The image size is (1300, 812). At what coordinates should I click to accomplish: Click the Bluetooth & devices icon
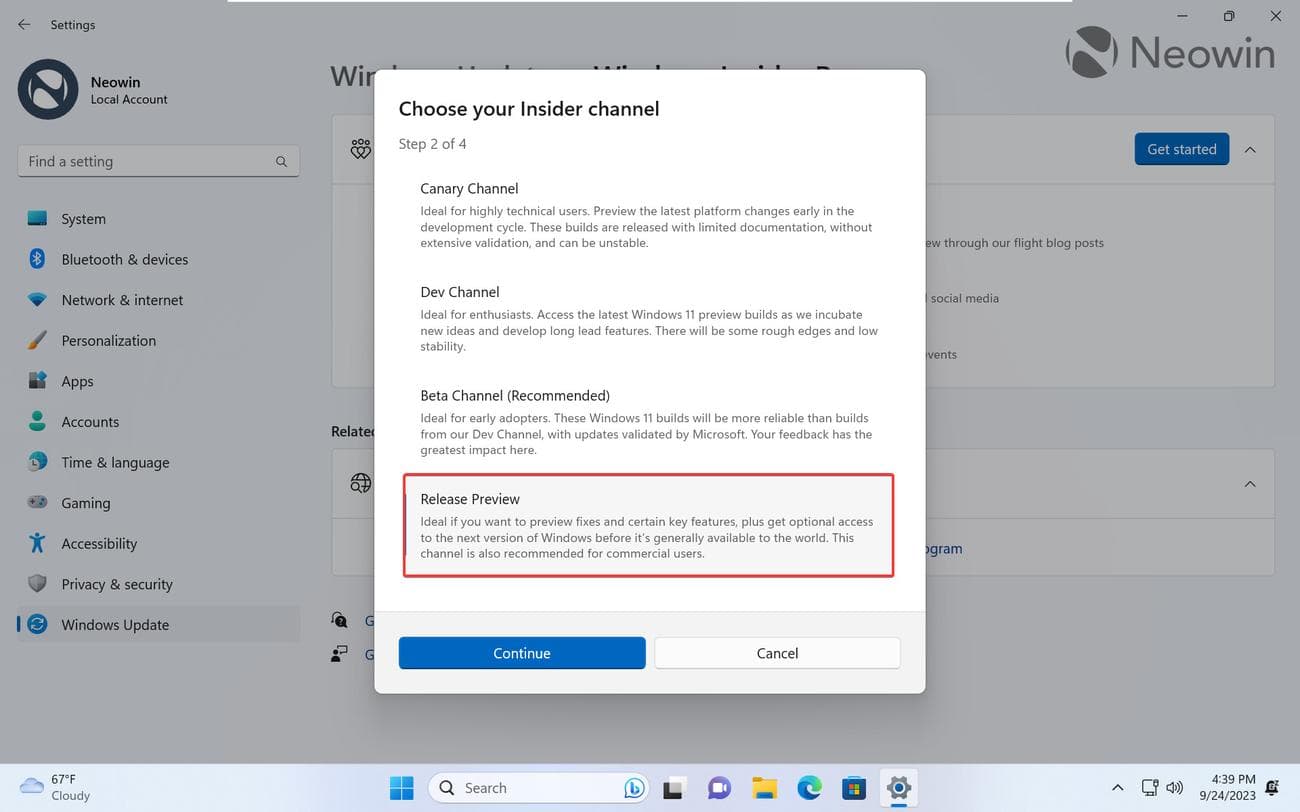[38, 259]
